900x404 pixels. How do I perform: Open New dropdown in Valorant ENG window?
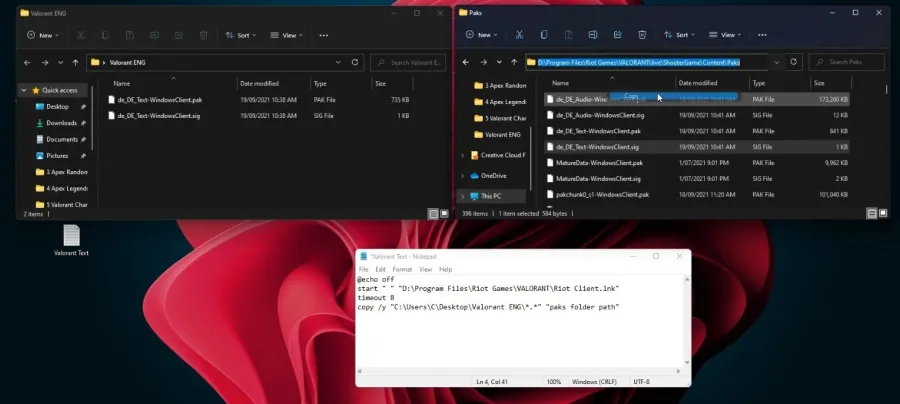click(x=42, y=36)
